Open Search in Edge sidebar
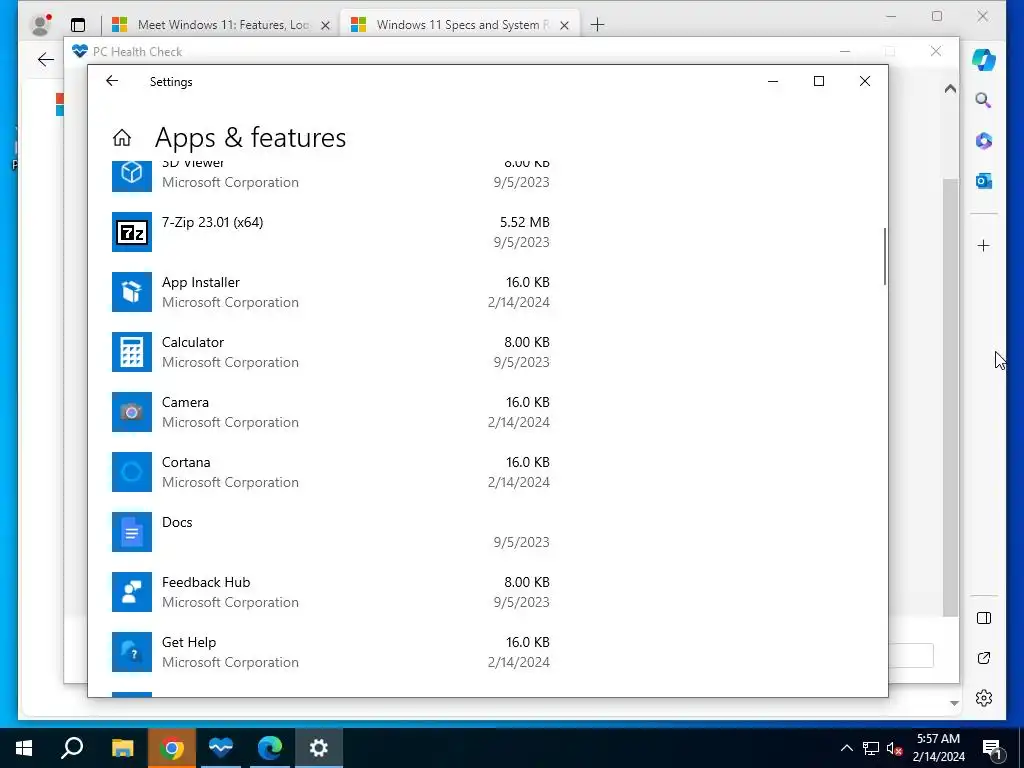1024x768 pixels. pyautogui.click(x=984, y=100)
